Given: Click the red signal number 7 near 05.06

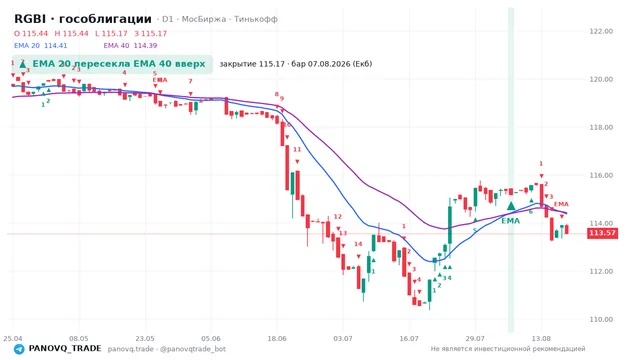Looking at the screenshot, I should (190, 81).
